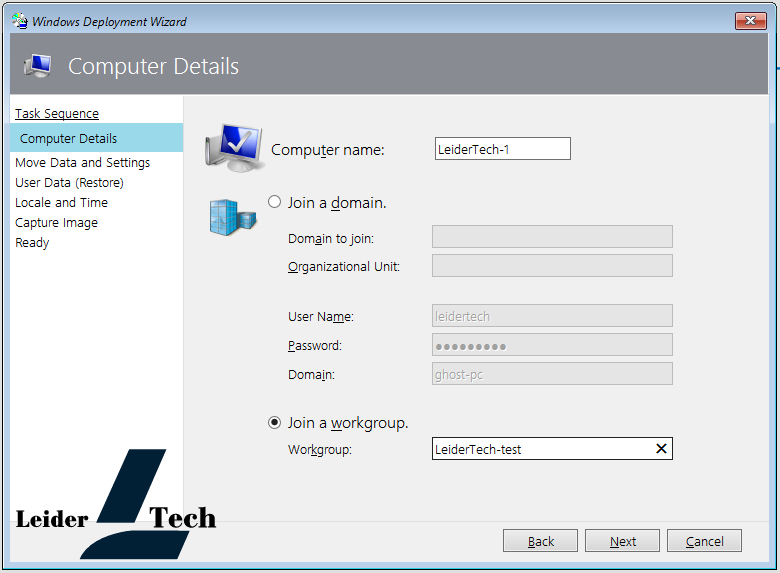This screenshot has height=573, width=780.
Task: Clear the Workgroup field with the X icon
Action: click(661, 449)
